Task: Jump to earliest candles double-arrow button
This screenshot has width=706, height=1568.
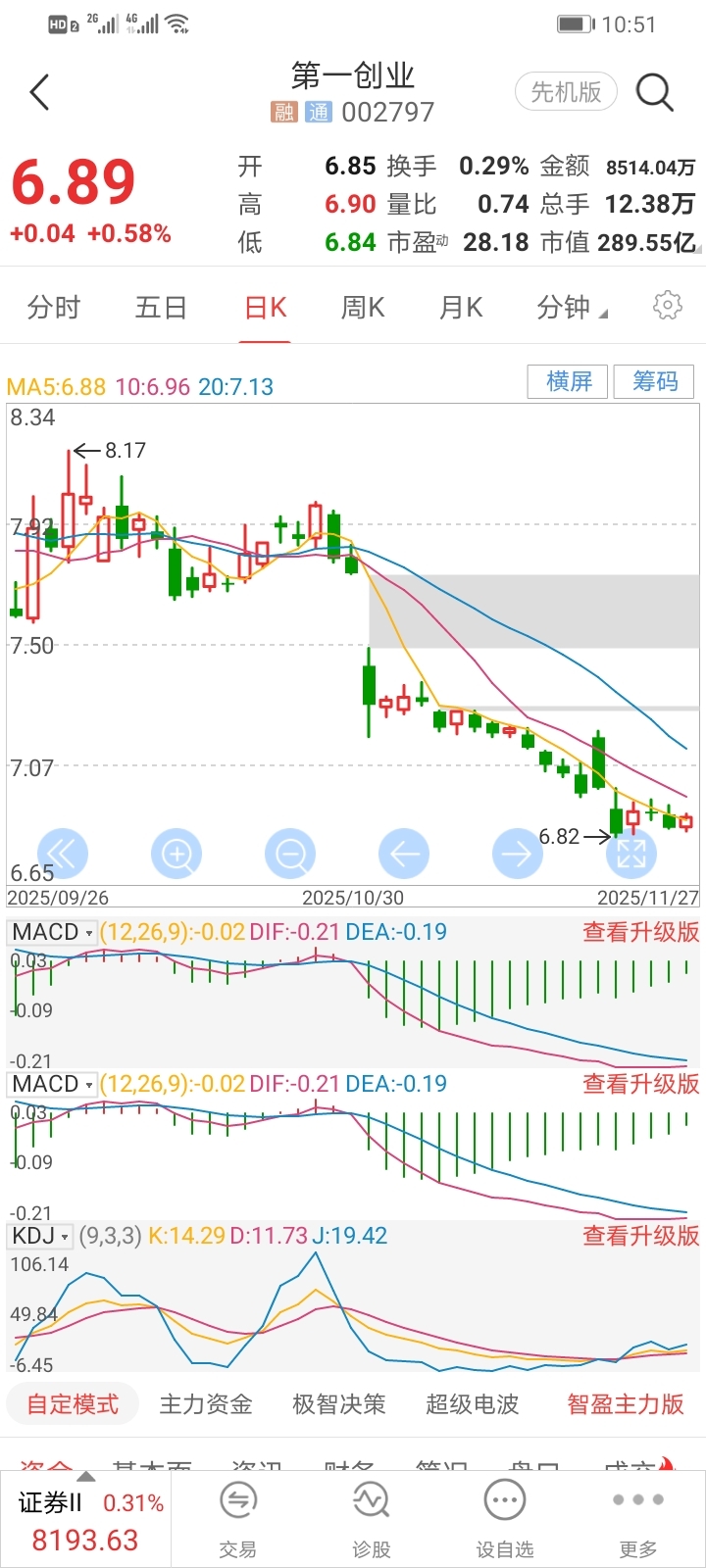Action: click(63, 855)
